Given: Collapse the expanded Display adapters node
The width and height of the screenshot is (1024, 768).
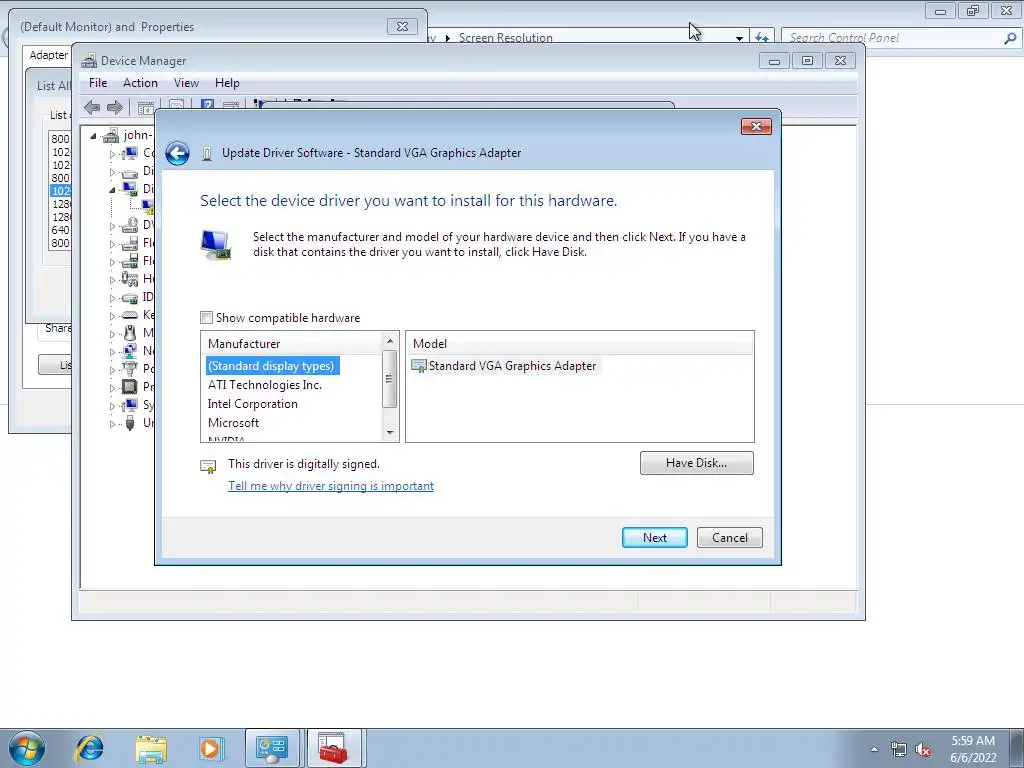Looking at the screenshot, I should point(112,189).
